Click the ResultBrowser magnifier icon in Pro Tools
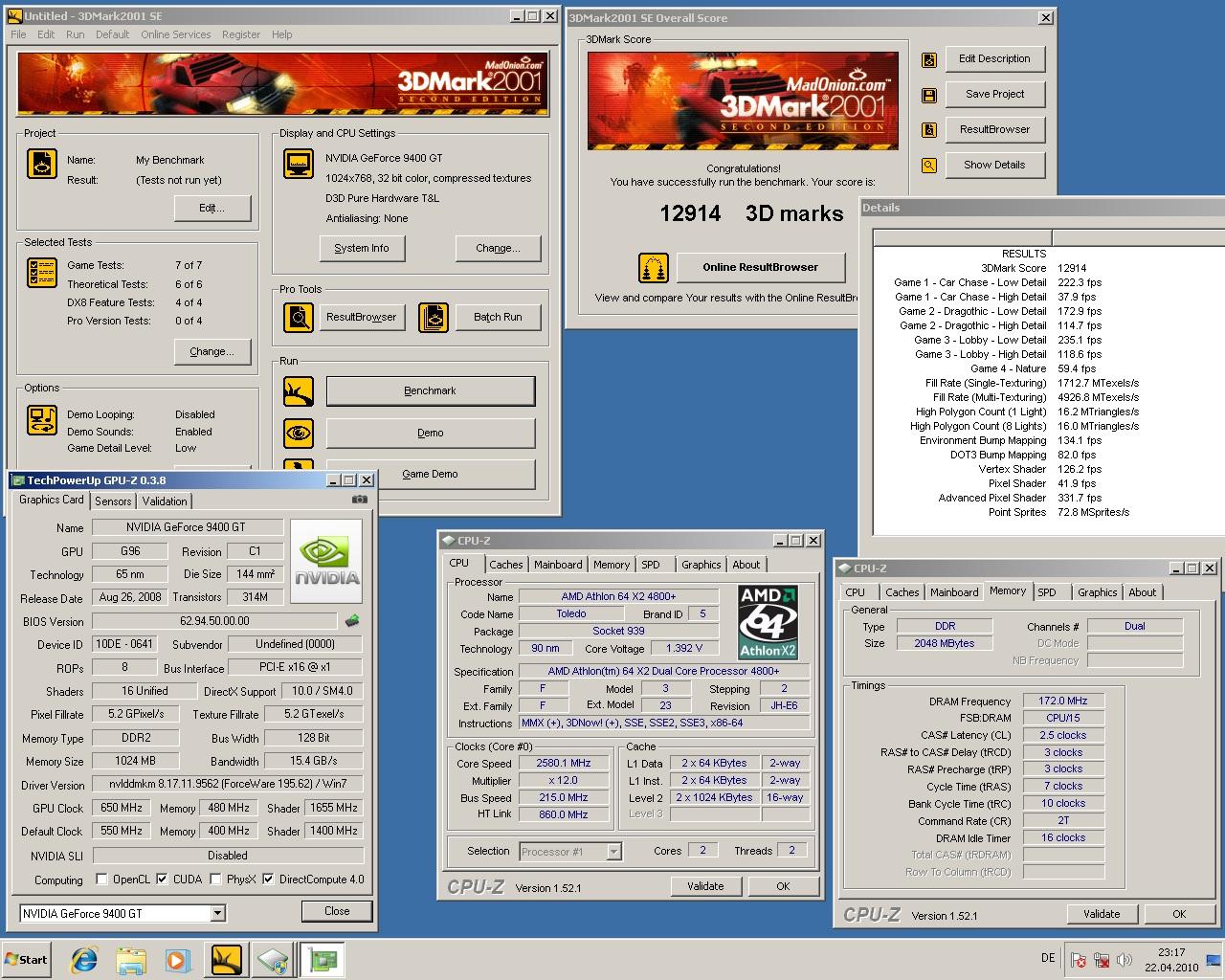Image resolution: width=1225 pixels, height=980 pixels. (299, 317)
